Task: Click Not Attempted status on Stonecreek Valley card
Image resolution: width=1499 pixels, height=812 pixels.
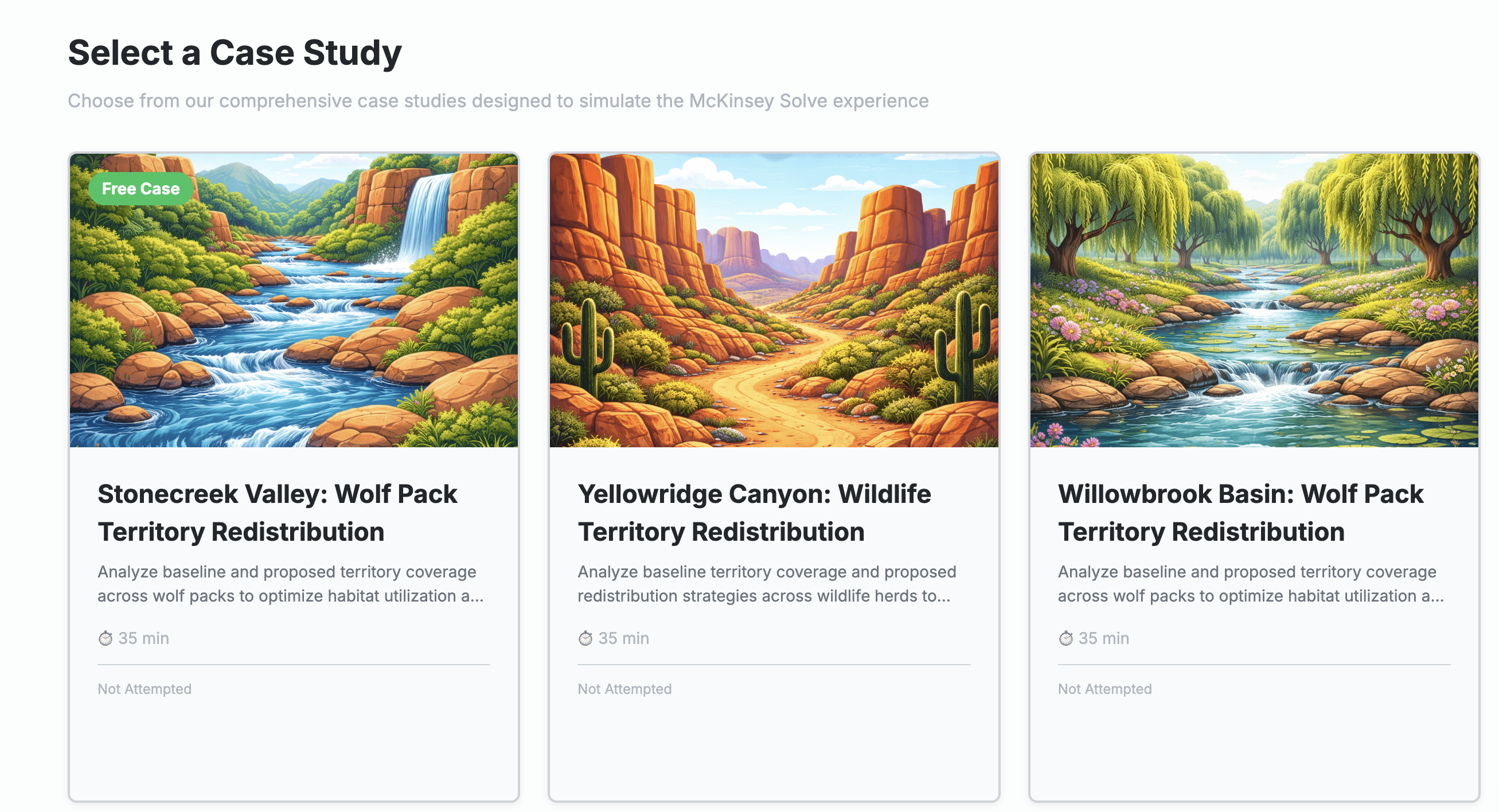Action: 145,689
